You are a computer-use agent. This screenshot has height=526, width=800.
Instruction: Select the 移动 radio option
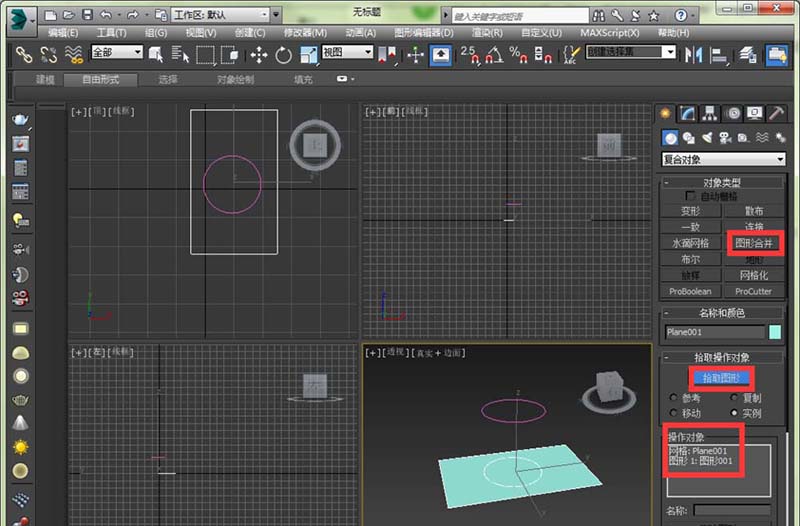coord(673,413)
